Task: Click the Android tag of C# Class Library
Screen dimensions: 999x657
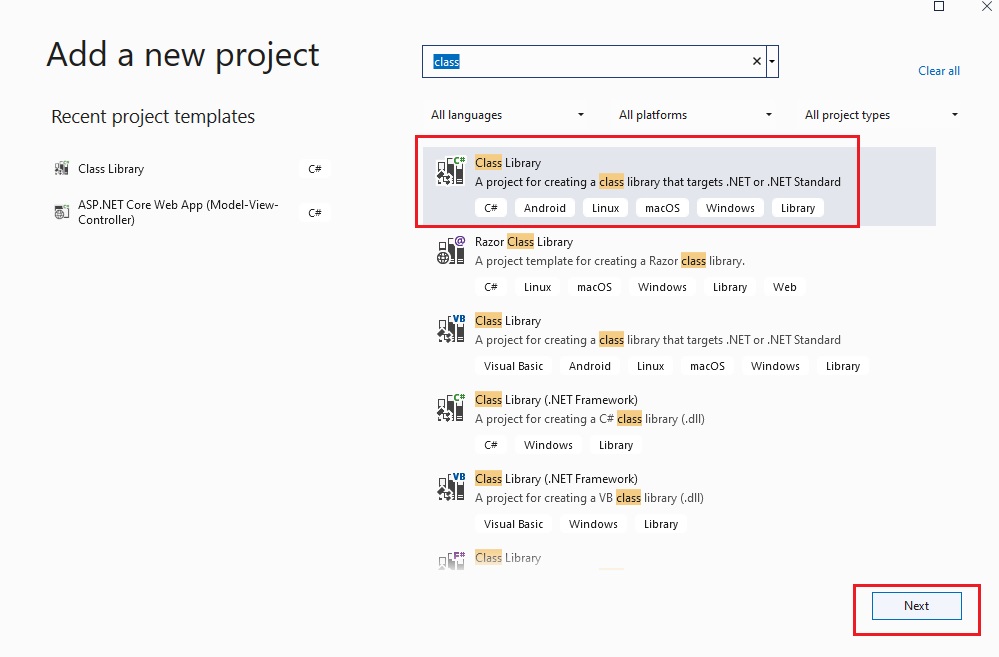Action: click(545, 208)
